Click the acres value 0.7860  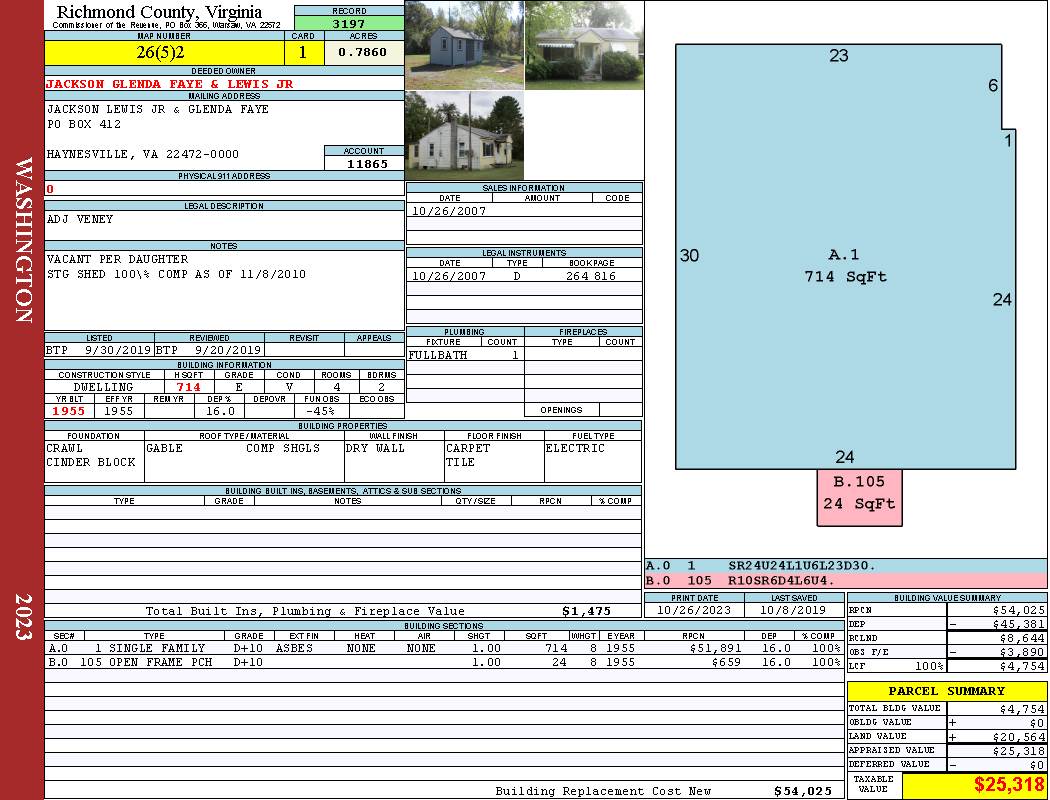(362, 52)
